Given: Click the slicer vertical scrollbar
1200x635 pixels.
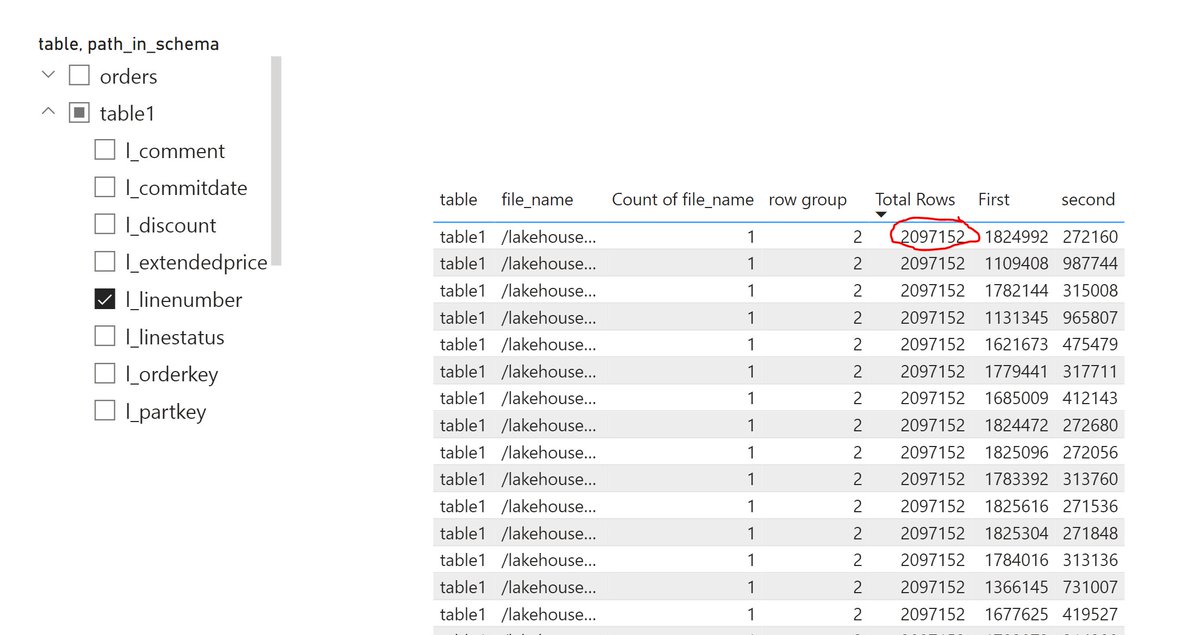Looking at the screenshot, I should 277,161.
